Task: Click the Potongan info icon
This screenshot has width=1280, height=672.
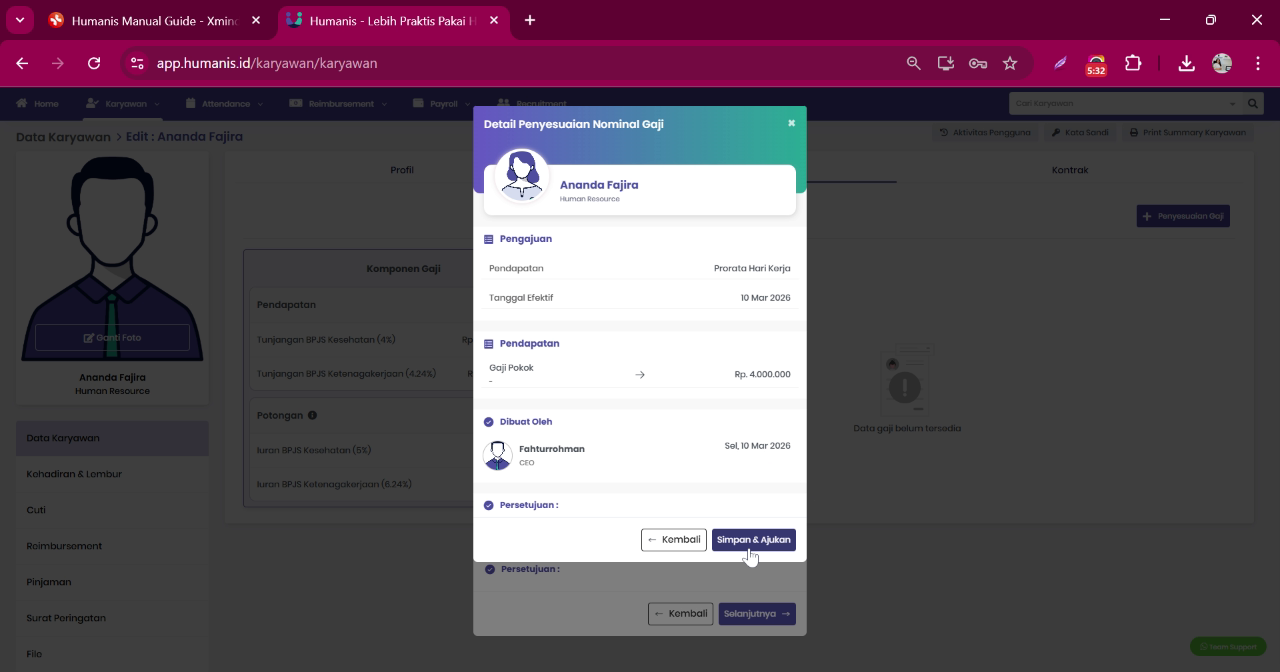Action: [313, 415]
